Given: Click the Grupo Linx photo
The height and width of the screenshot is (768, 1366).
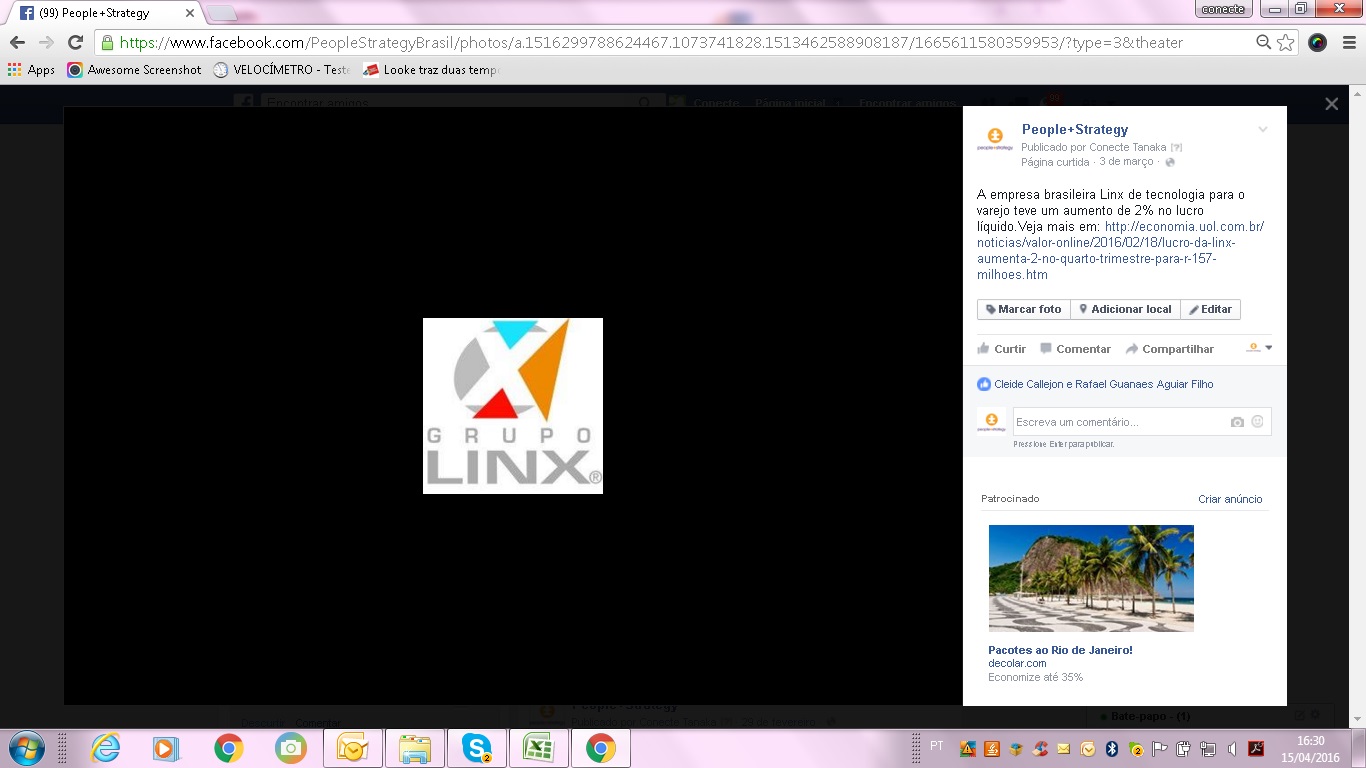Looking at the screenshot, I should (513, 406).
